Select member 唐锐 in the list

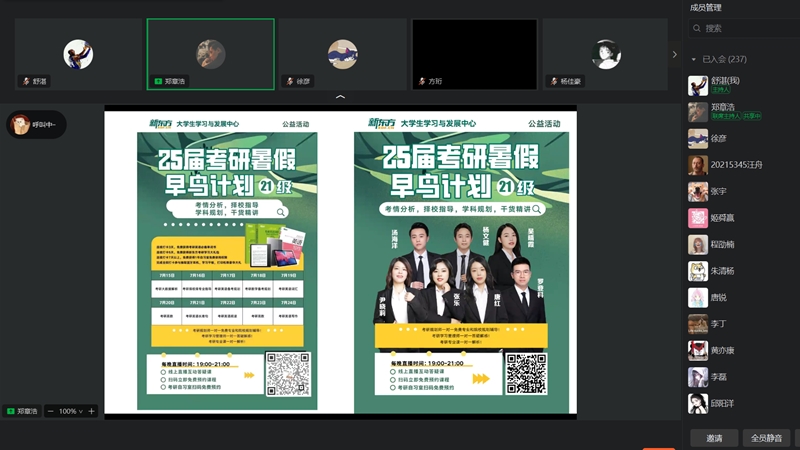(x=743, y=297)
